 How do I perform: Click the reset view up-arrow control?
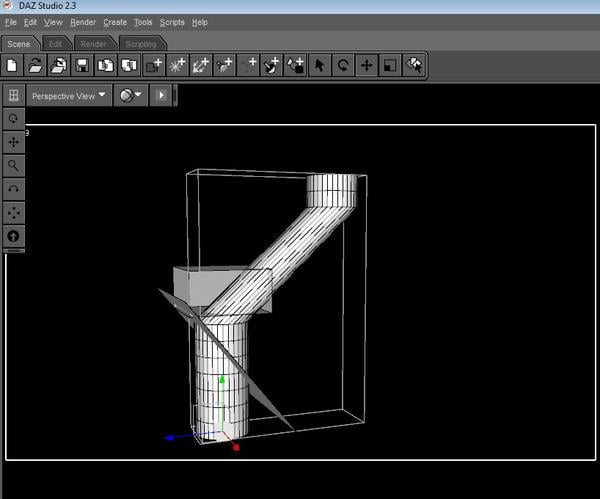[x=14, y=236]
